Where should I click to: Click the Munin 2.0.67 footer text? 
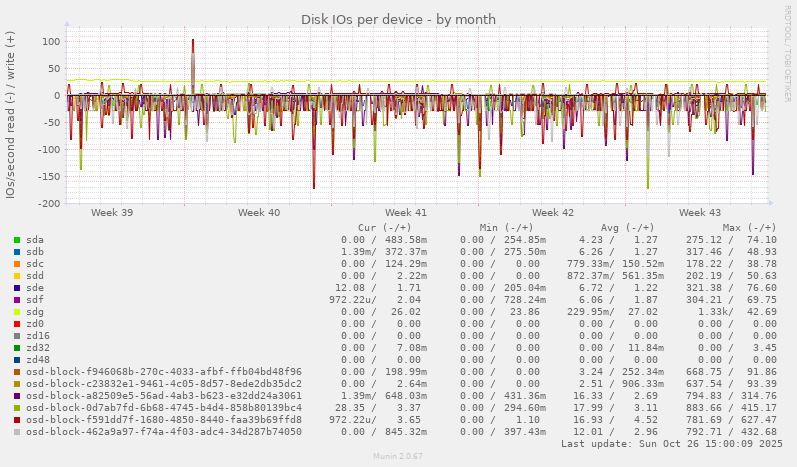tap(398, 458)
